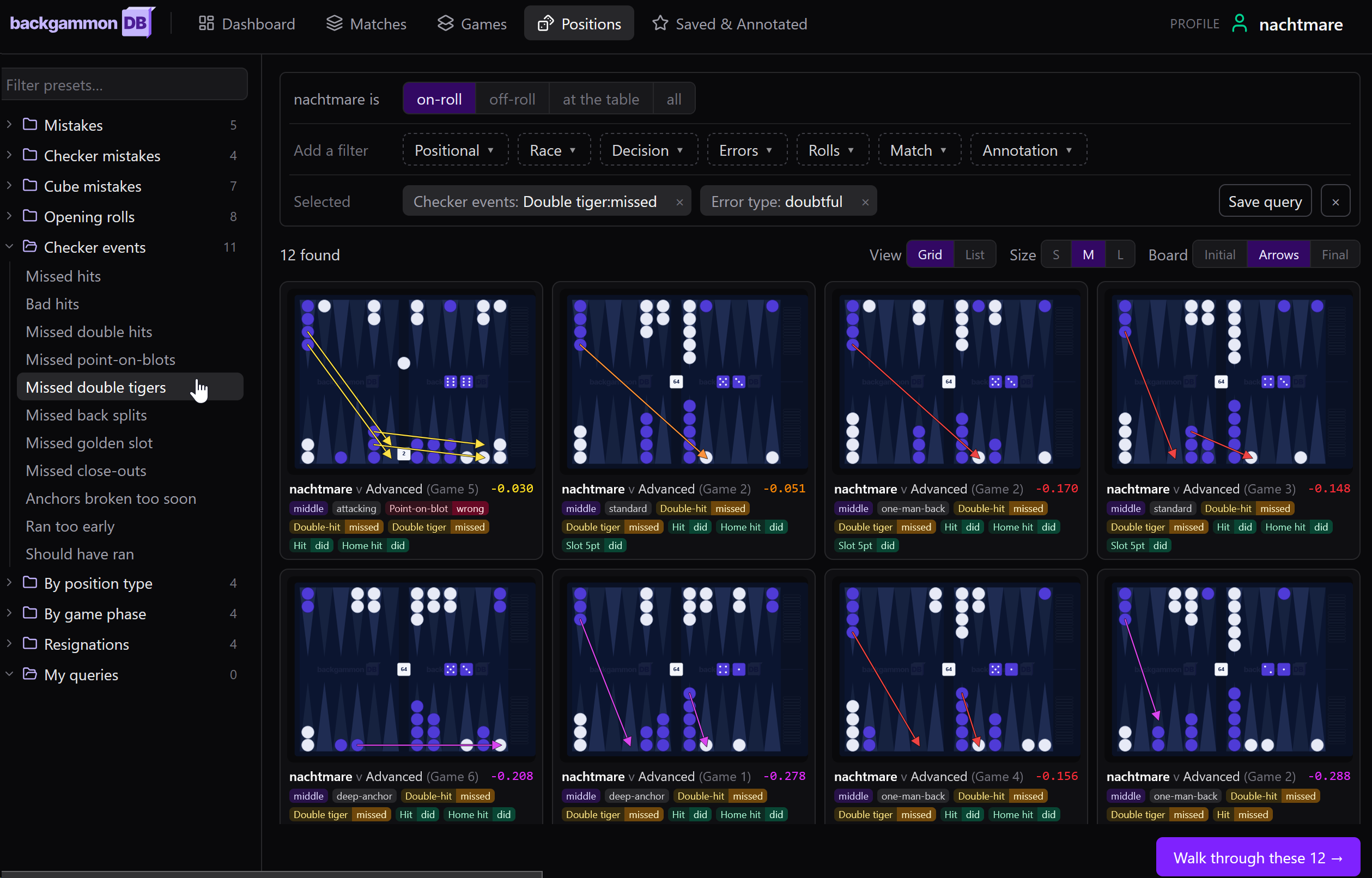Open the Match filter dropdown
Viewport: 1372px width, 878px height.
click(x=919, y=150)
